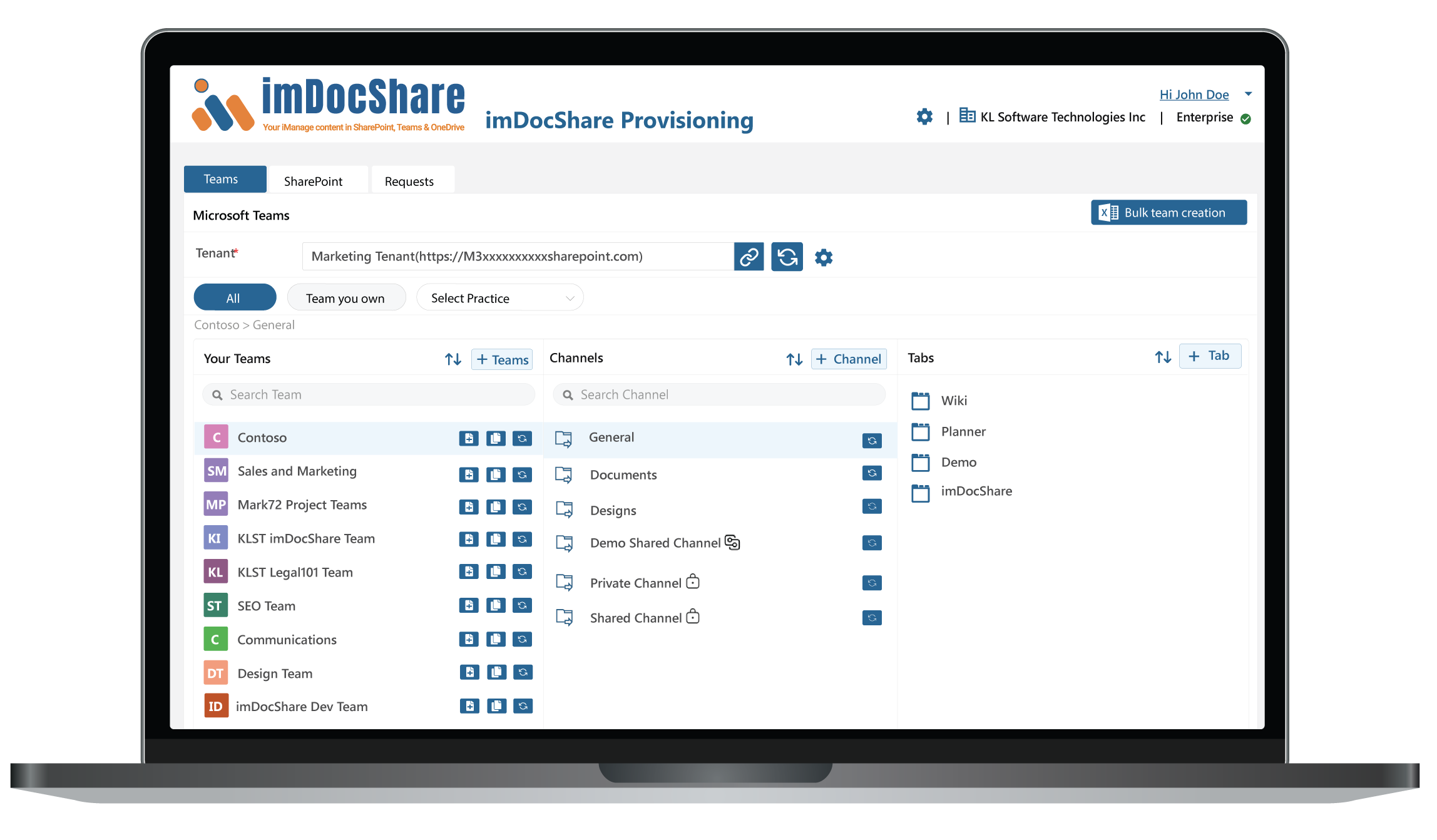Click sync icon for KLST imDocShare Team
The image size is (1437, 840).
pos(522,539)
